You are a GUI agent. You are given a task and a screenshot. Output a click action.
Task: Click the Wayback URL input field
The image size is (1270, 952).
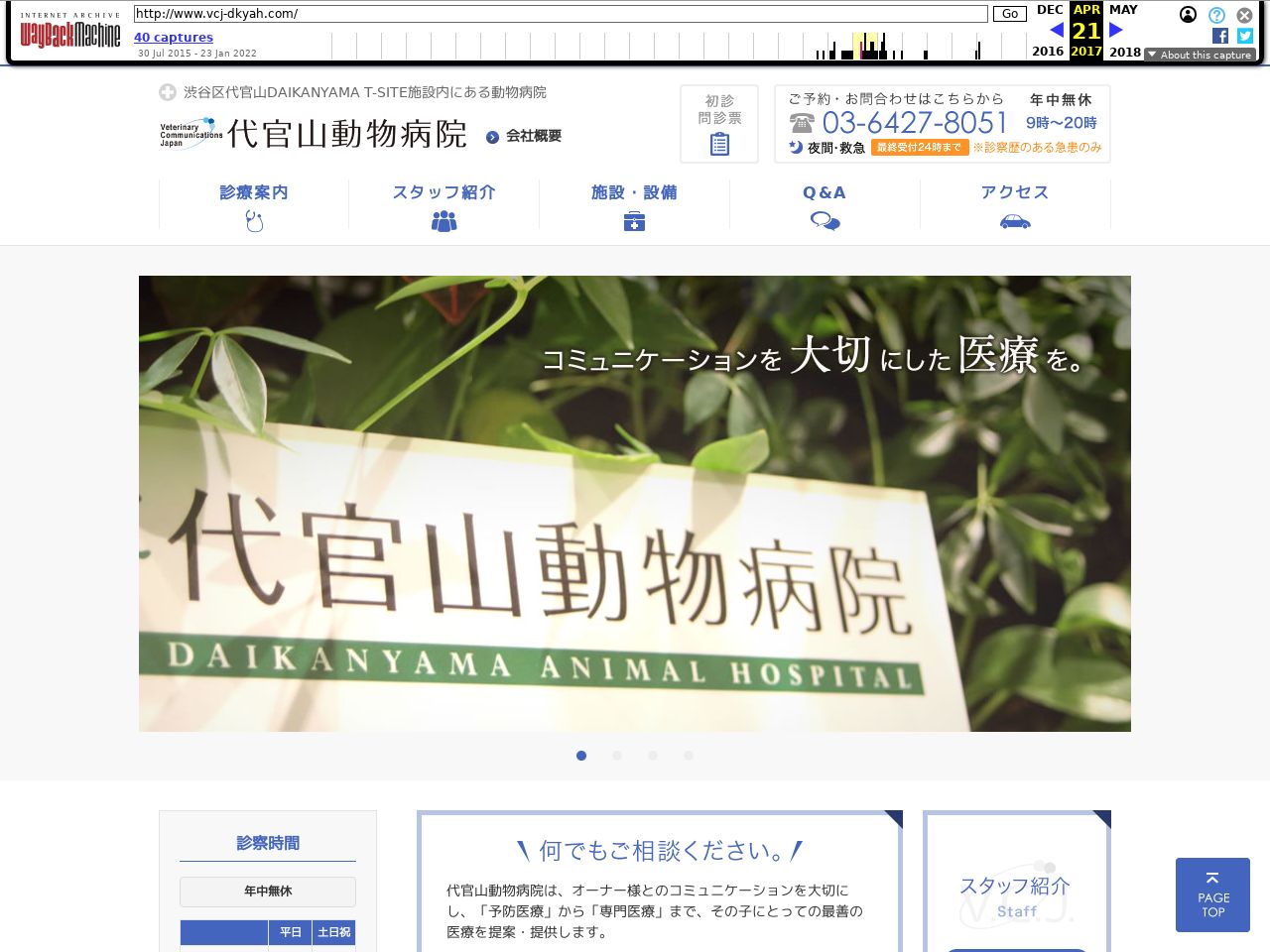[x=561, y=14]
